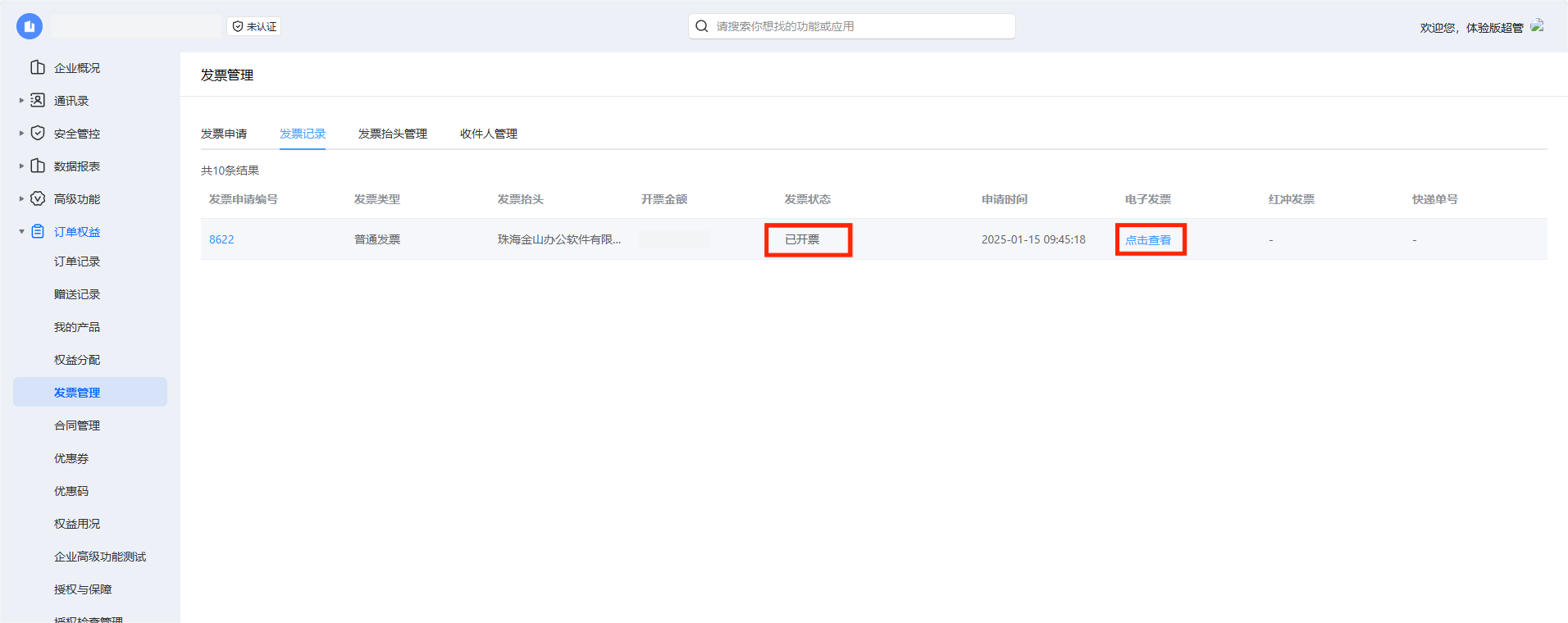Open the 发票抬头管理 tab
This screenshot has width=1568, height=623.
pyautogui.click(x=392, y=134)
